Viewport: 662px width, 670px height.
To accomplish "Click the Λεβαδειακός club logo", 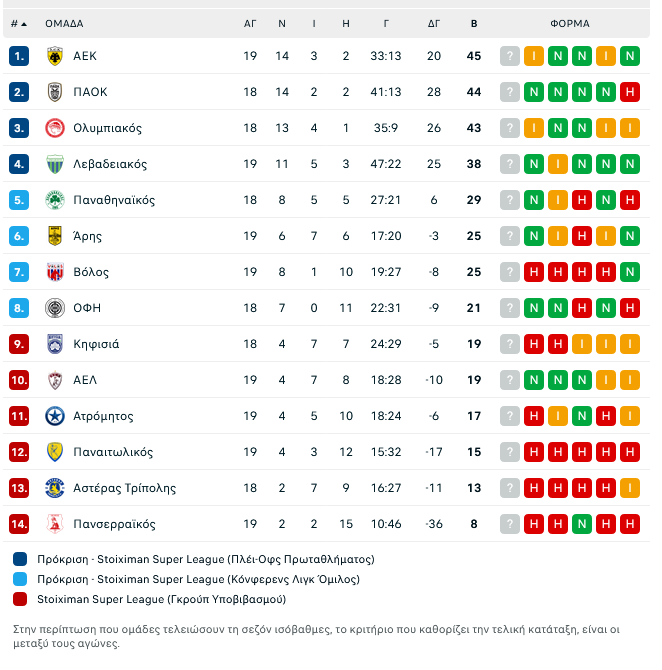I will tap(55, 164).
